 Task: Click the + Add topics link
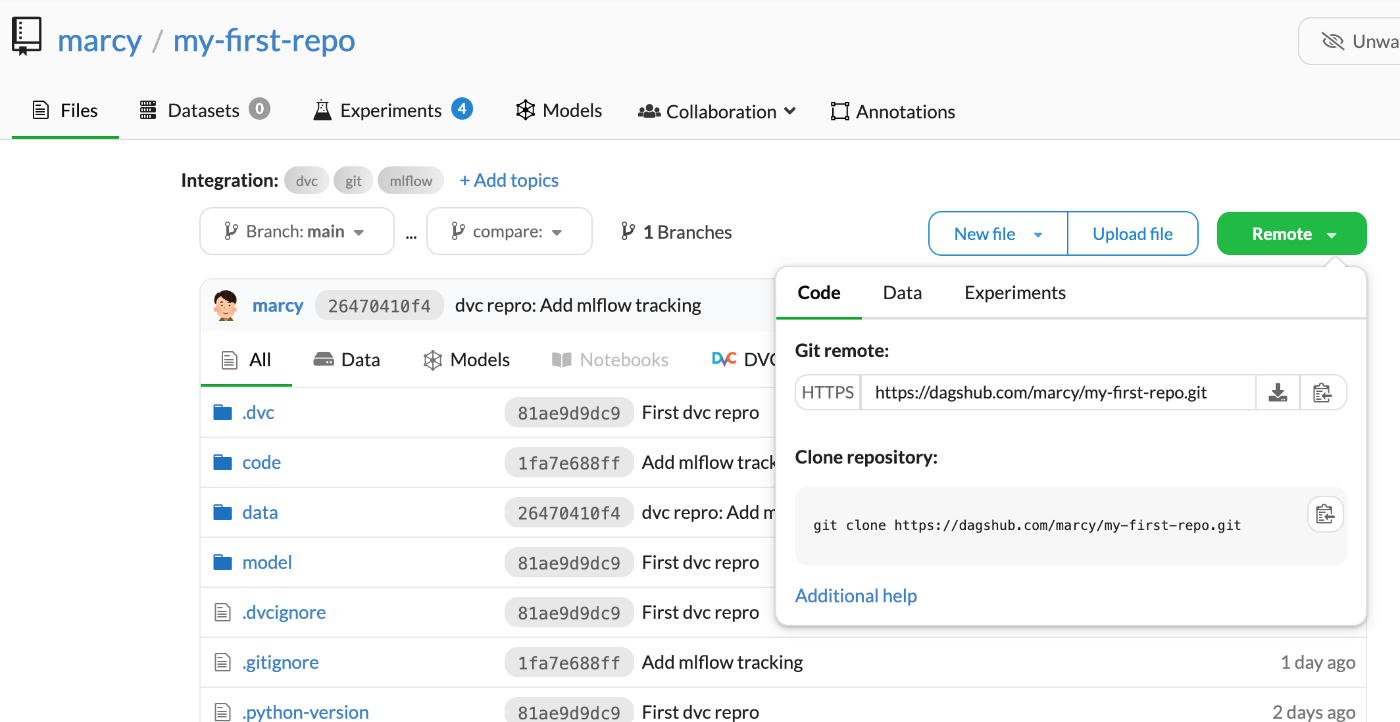pyautogui.click(x=509, y=180)
